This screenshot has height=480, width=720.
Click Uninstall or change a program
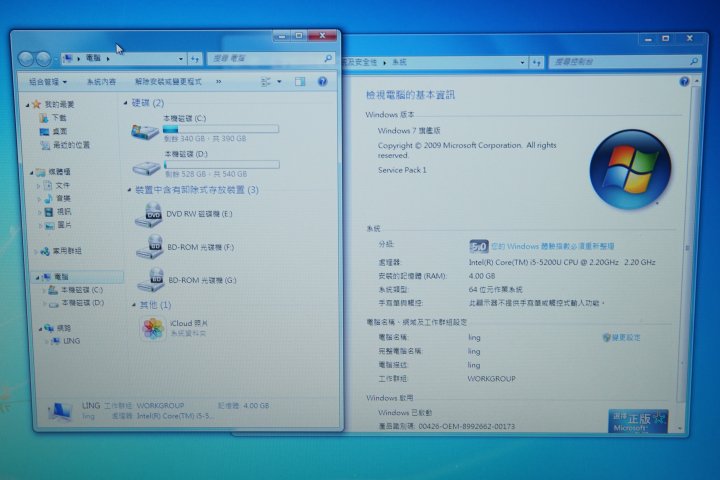coord(168,82)
